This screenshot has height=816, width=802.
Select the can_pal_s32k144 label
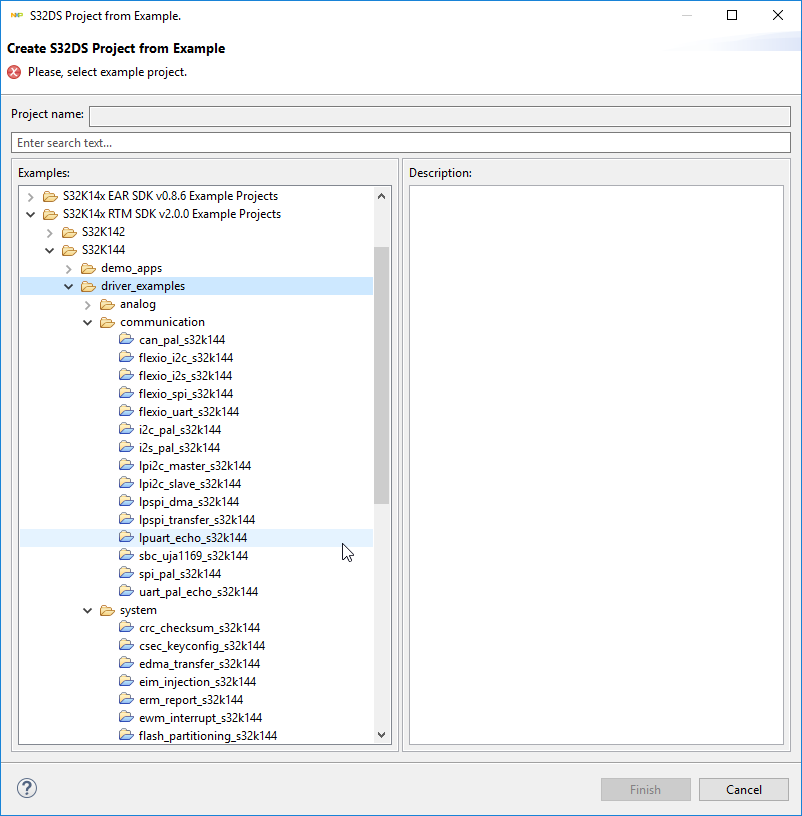coord(182,340)
